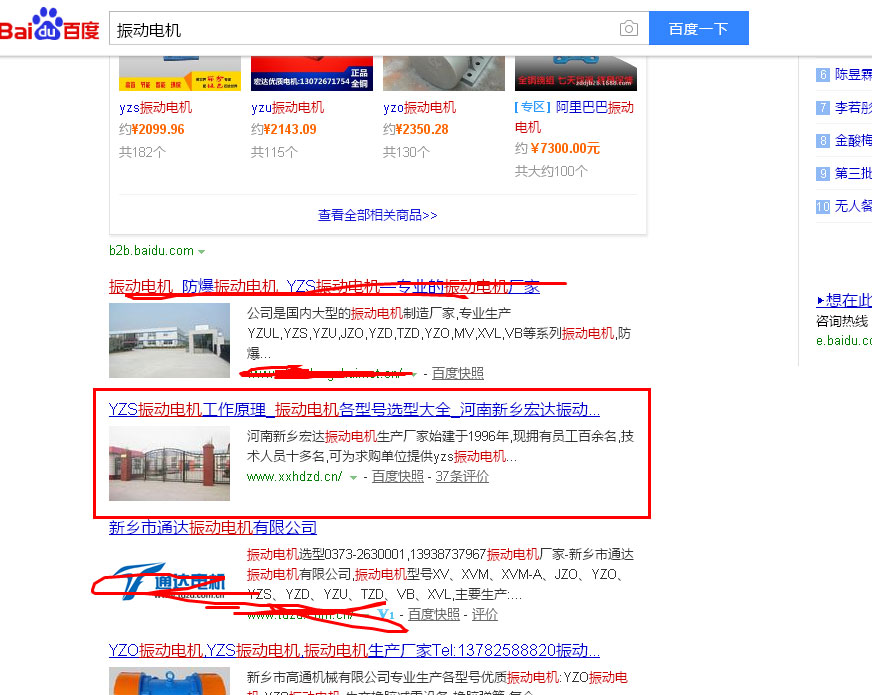Image resolution: width=872 pixels, height=695 pixels.
Task: Open 查看全部相关商品 link
Action: [x=377, y=215]
